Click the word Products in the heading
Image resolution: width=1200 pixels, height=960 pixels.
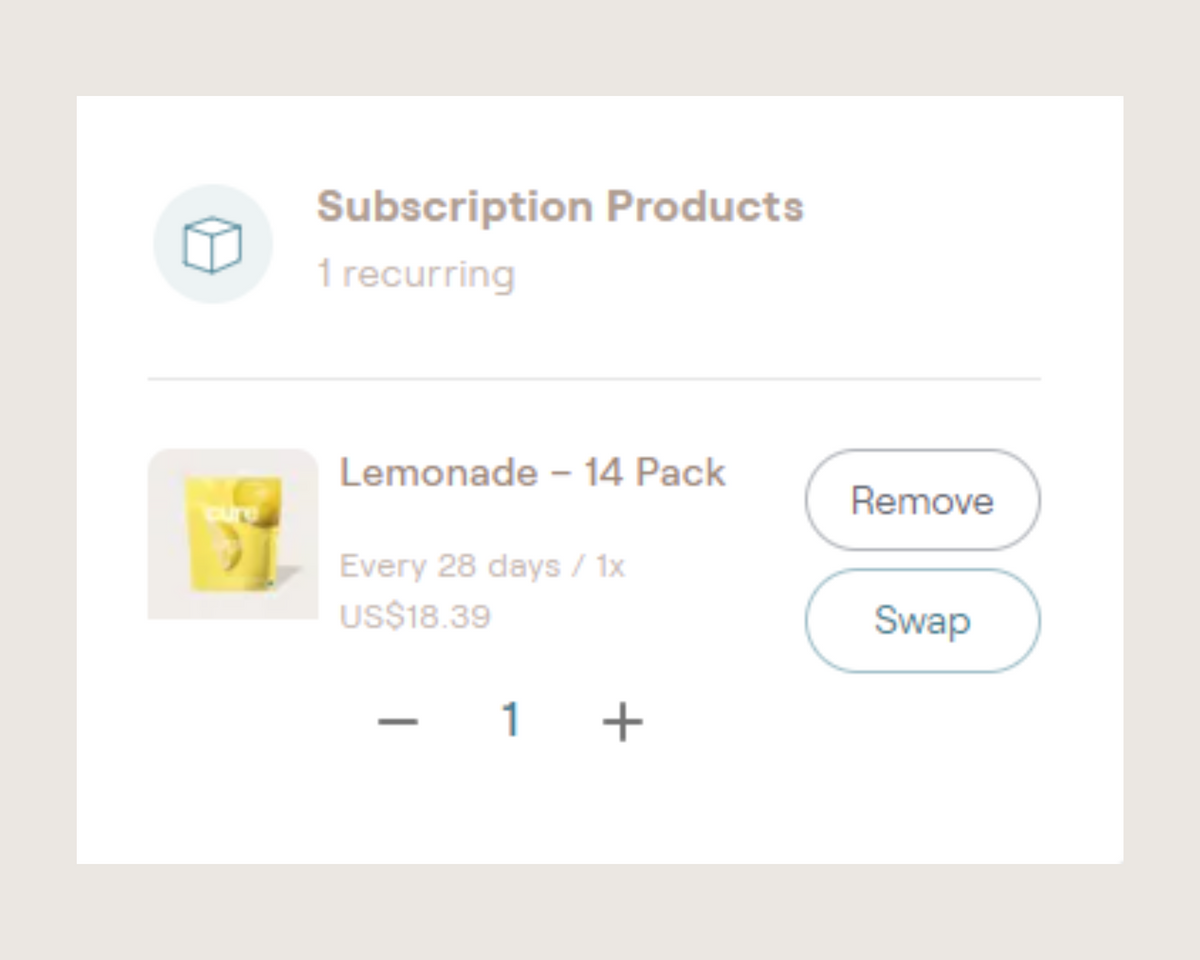(x=705, y=207)
